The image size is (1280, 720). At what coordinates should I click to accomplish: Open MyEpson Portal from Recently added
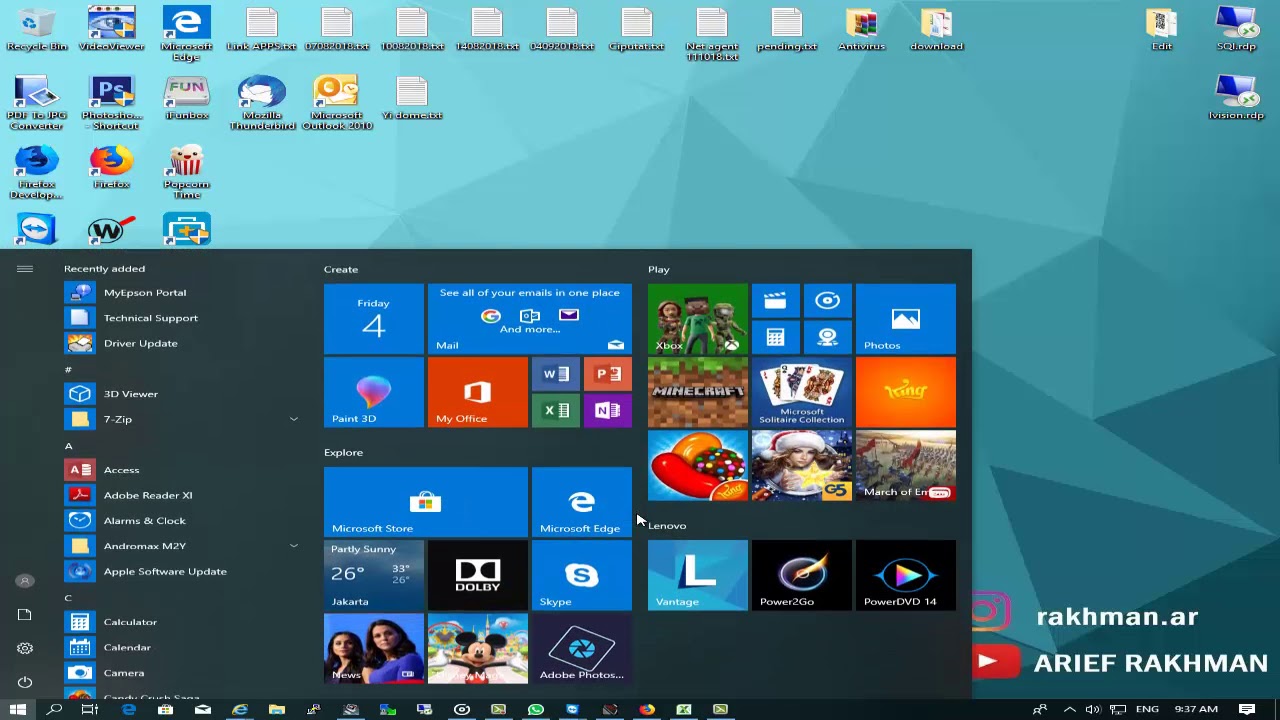point(184,293)
